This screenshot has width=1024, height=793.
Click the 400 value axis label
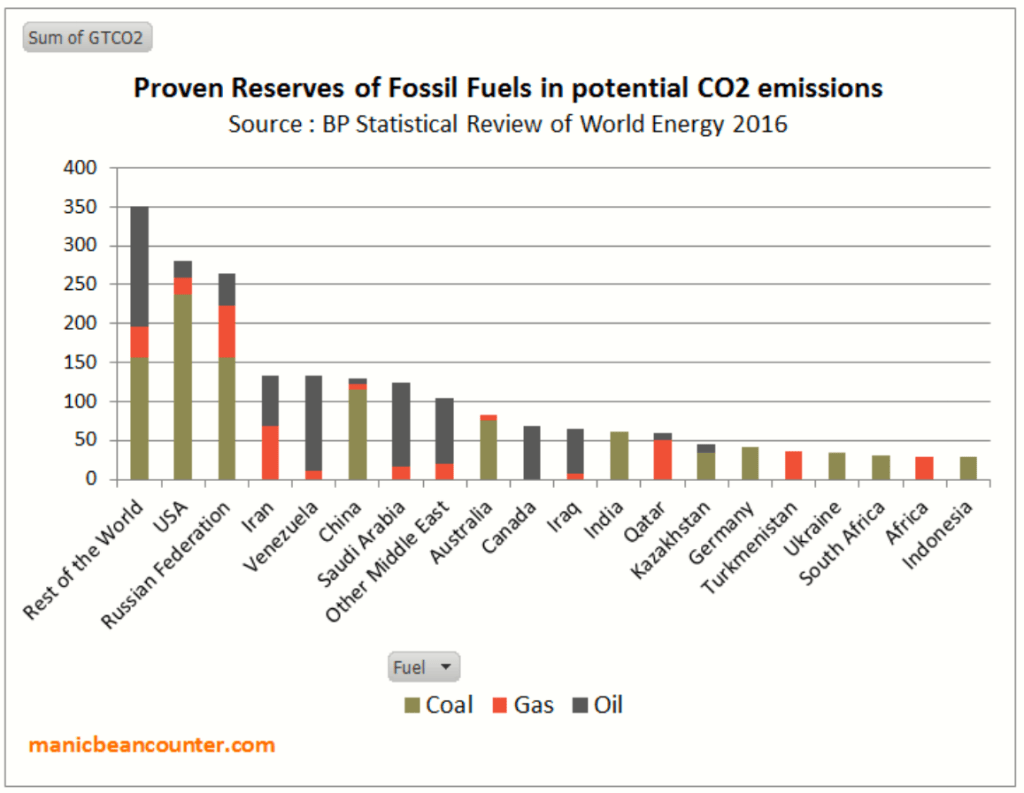click(78, 169)
